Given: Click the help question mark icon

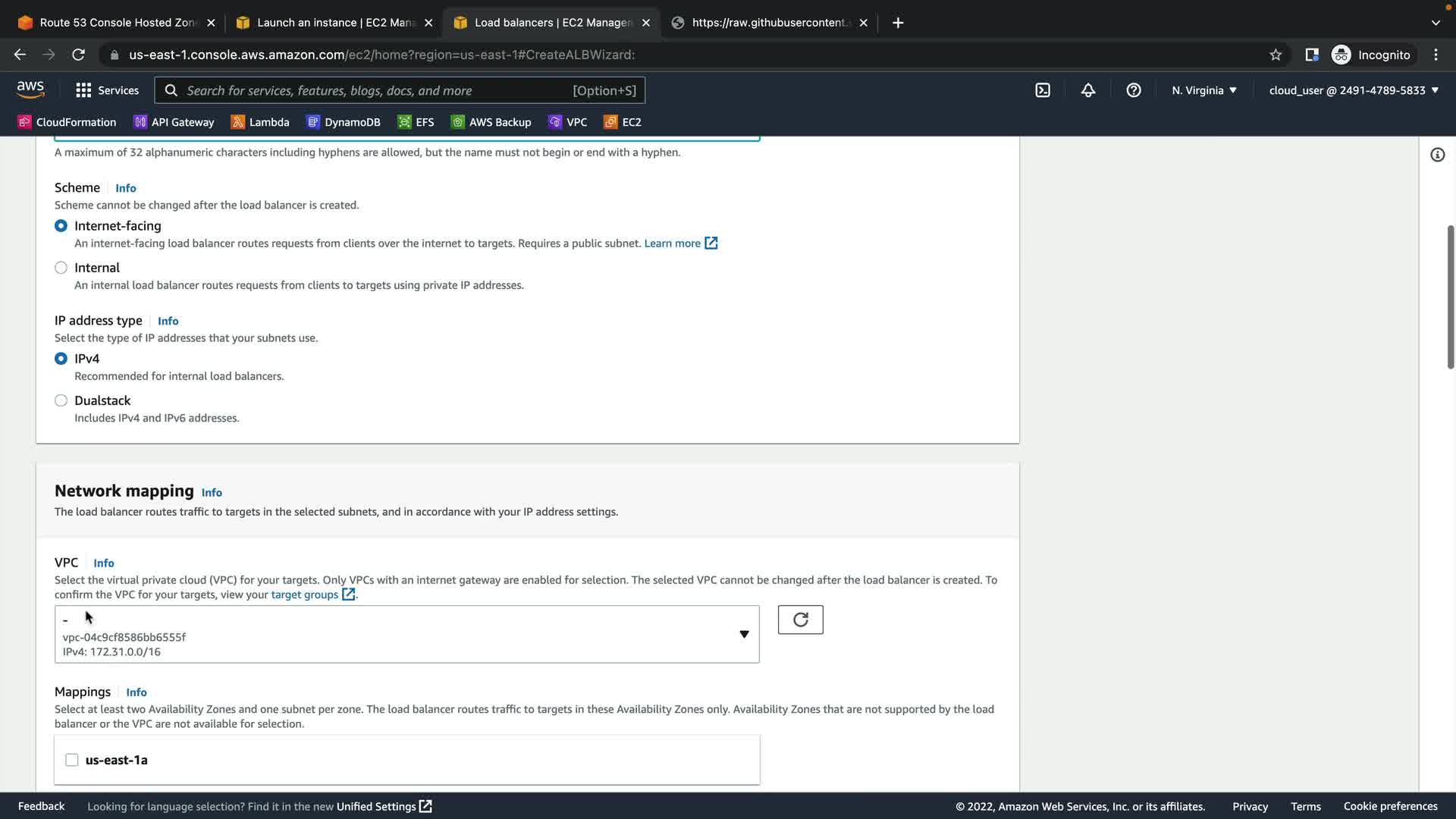Looking at the screenshot, I should coord(1134,90).
